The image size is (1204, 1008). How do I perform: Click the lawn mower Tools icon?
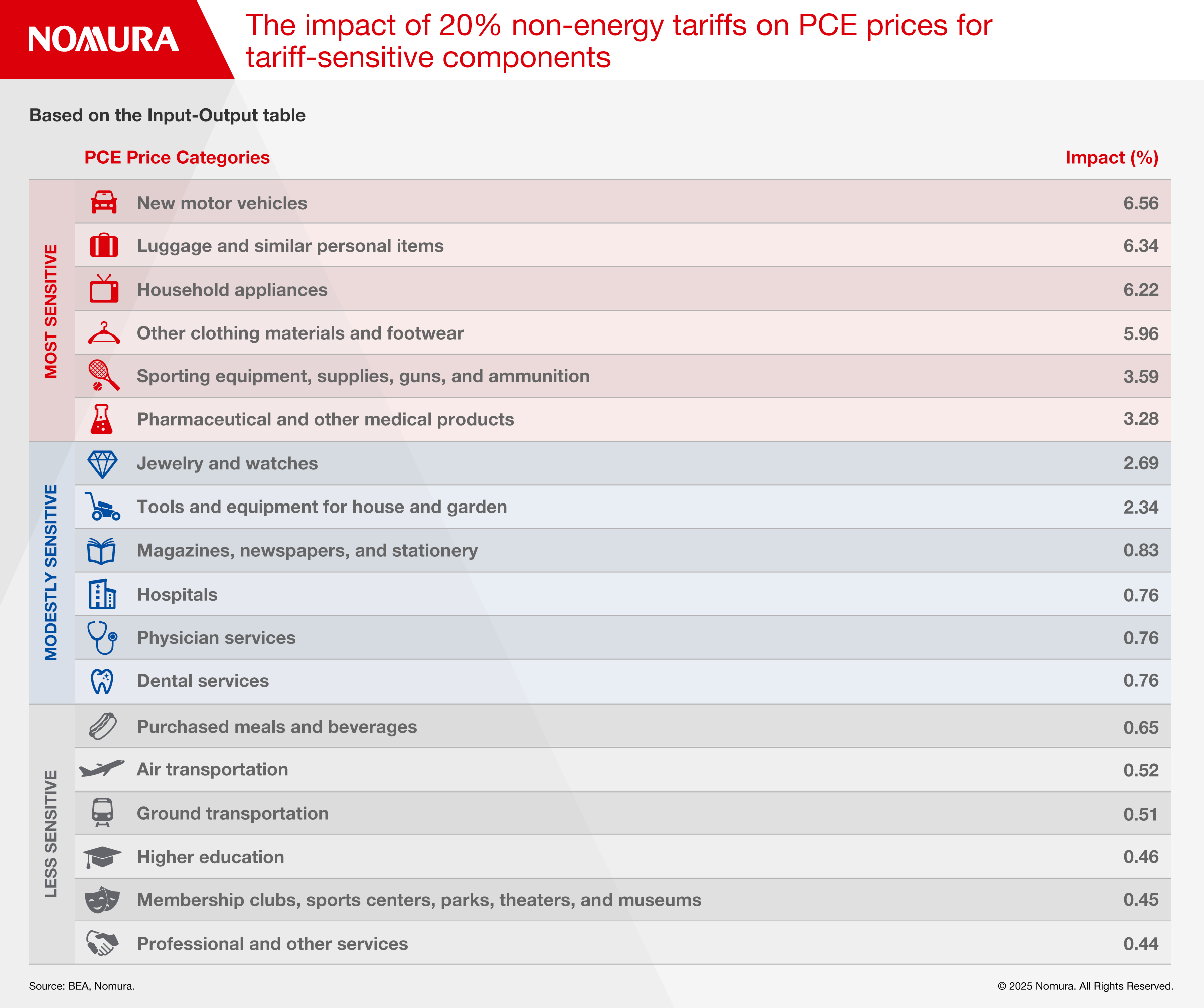pos(103,507)
